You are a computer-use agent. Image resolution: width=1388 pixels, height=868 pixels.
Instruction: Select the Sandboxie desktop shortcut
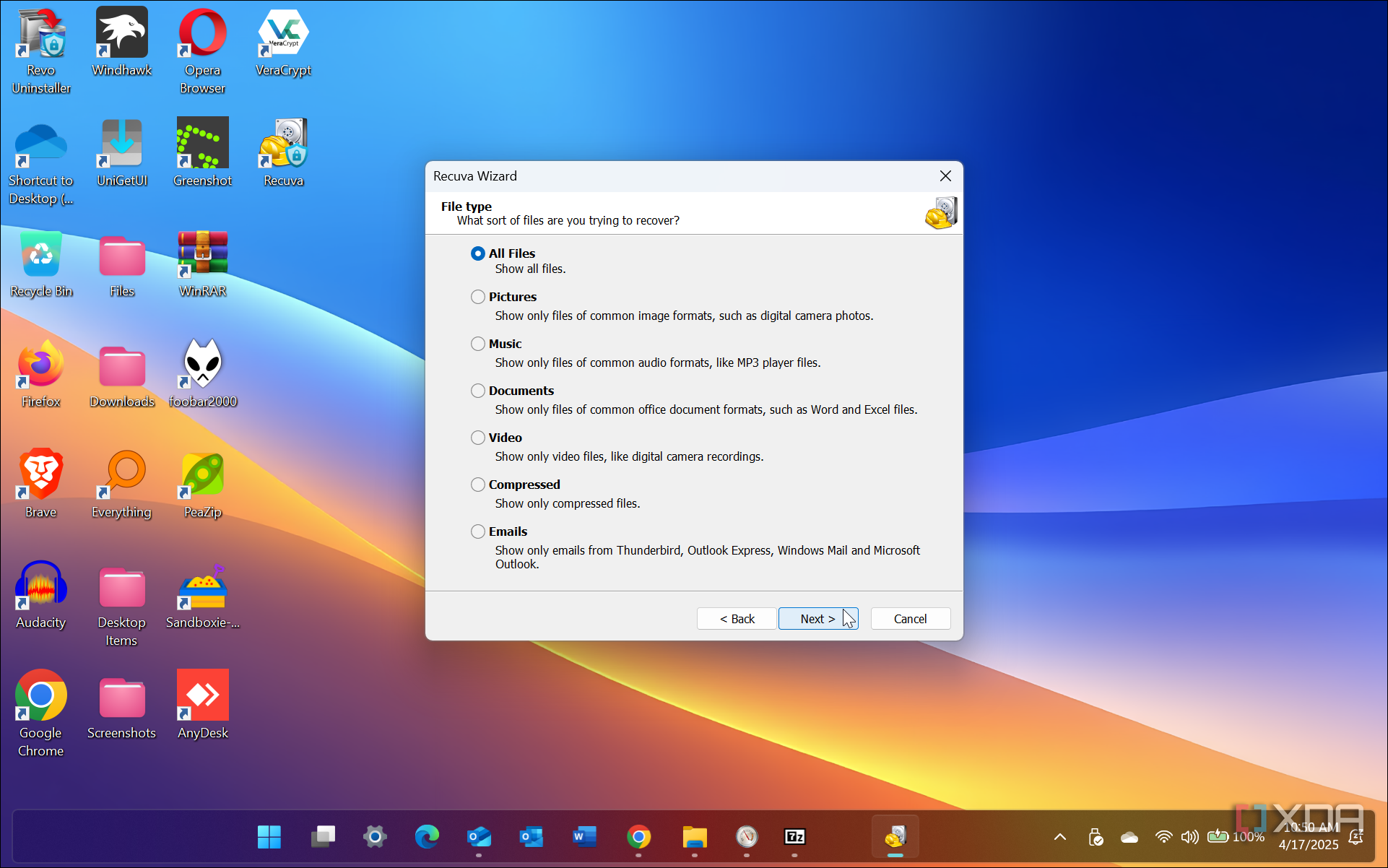click(x=203, y=595)
